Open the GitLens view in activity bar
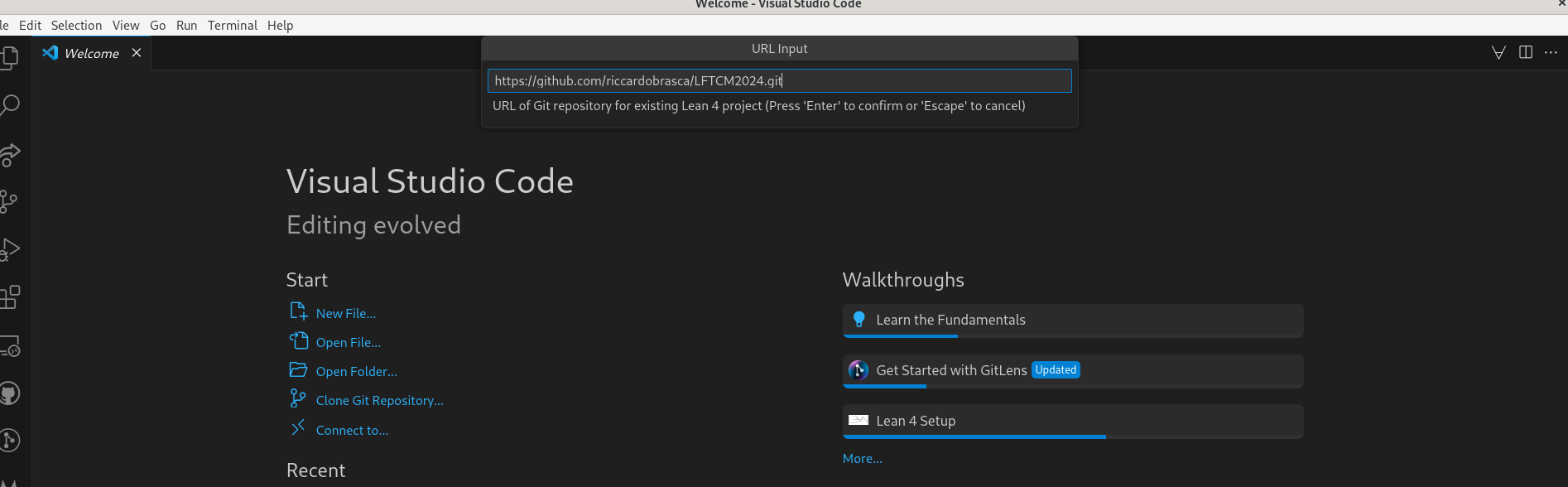Screen dimensions: 1568x487 click(x=9, y=440)
